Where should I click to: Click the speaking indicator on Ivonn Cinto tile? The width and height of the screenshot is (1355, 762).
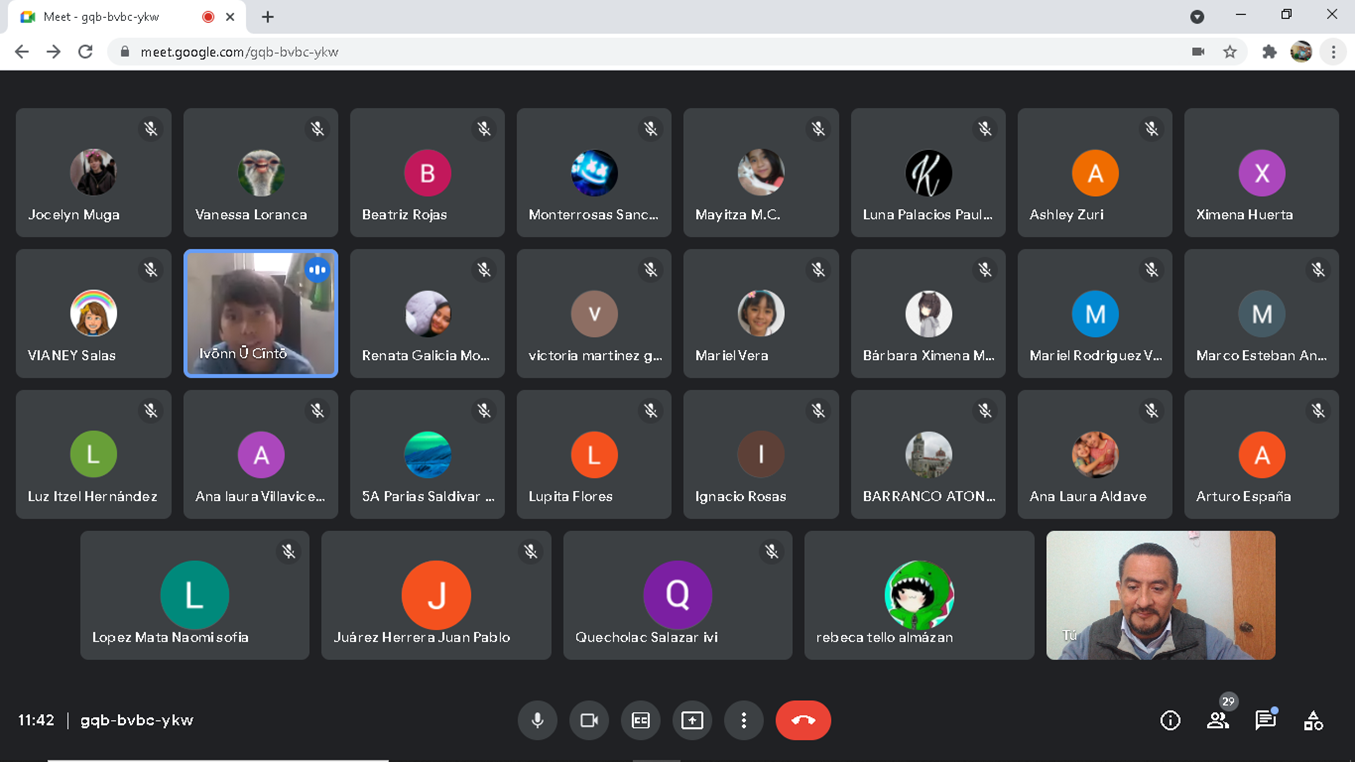coord(317,270)
